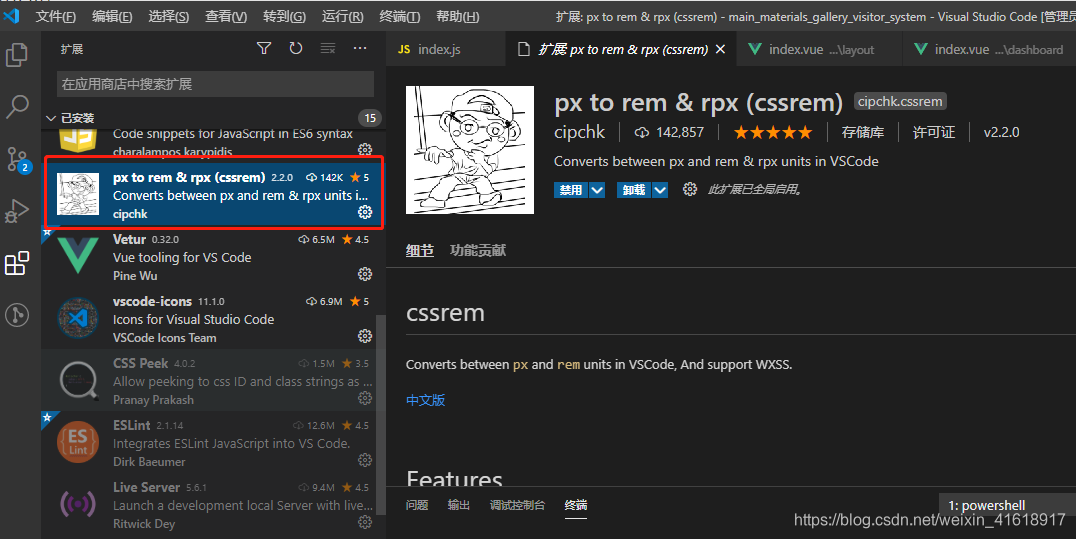Screen dimensions: 1076x539
Task: Click the 卸载 uninstall button
Action: [x=634, y=190]
